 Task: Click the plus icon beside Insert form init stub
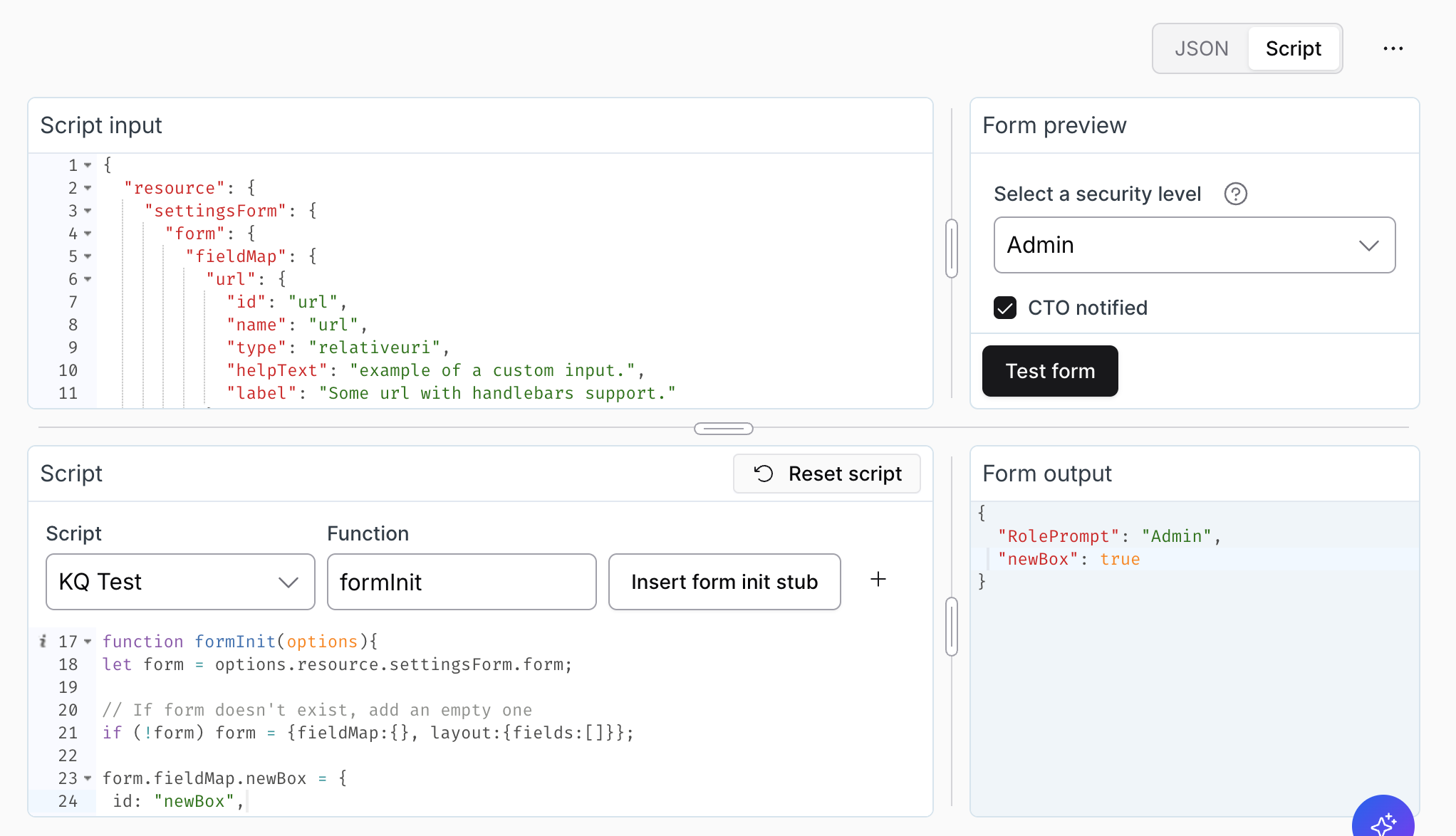tap(878, 580)
